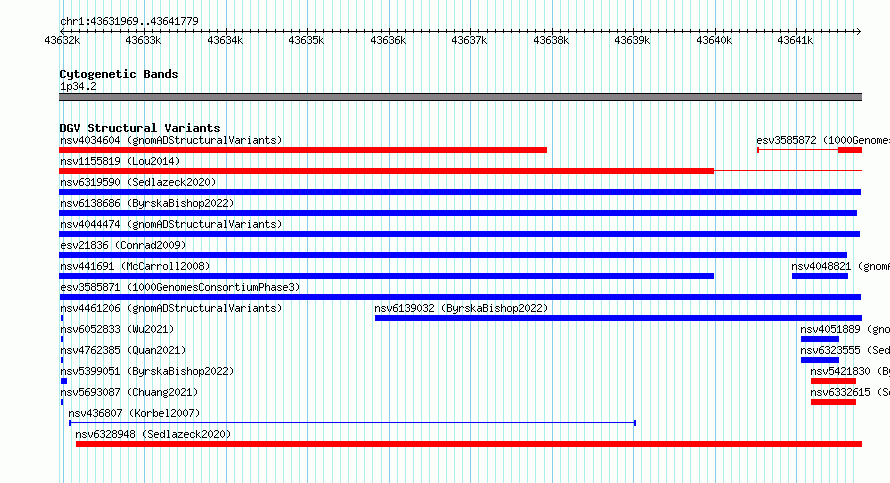Open the nsv6319590 (Sedlazeck2020) label

(x=138, y=182)
